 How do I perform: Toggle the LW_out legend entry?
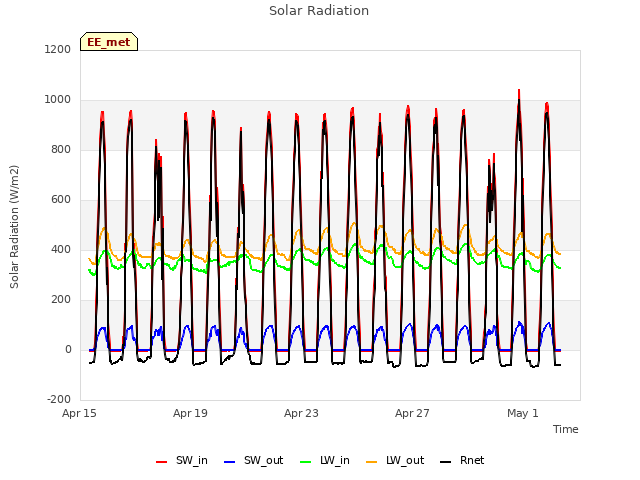395,461
